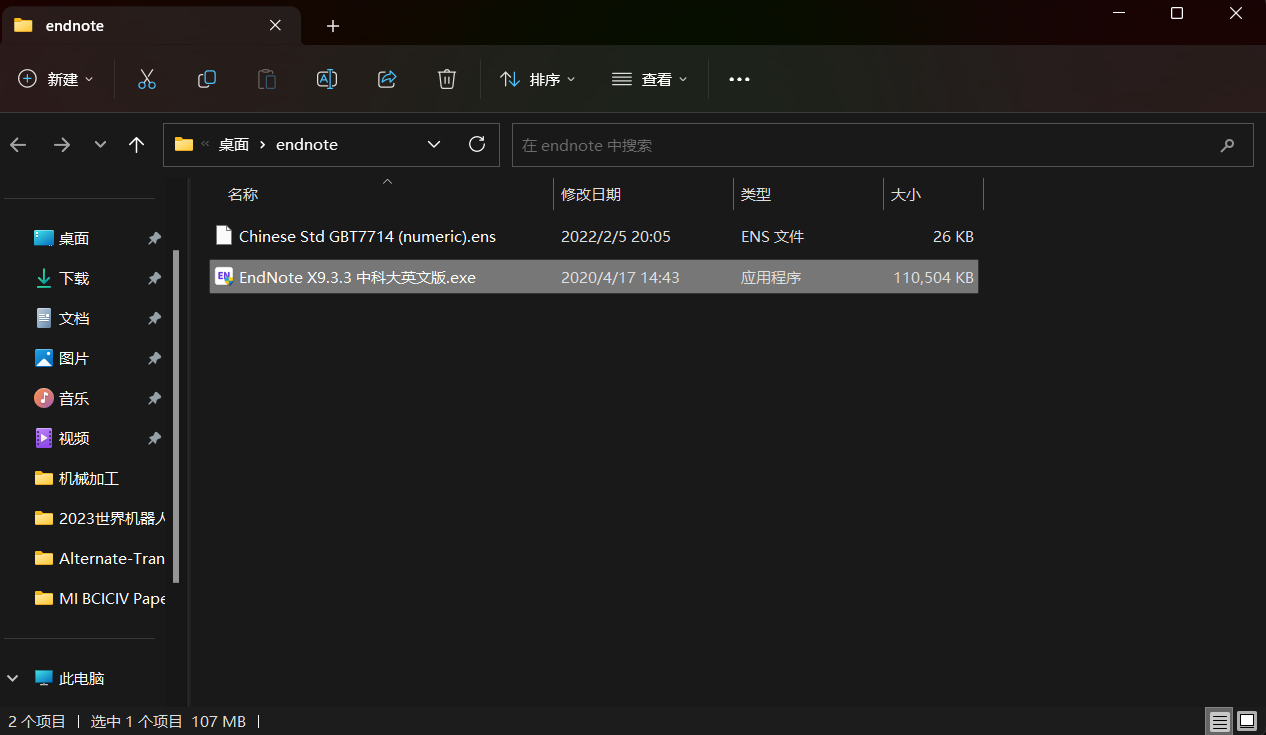This screenshot has height=735, width=1266.
Task: Click the EndNote exe file icon
Action: tap(224, 277)
